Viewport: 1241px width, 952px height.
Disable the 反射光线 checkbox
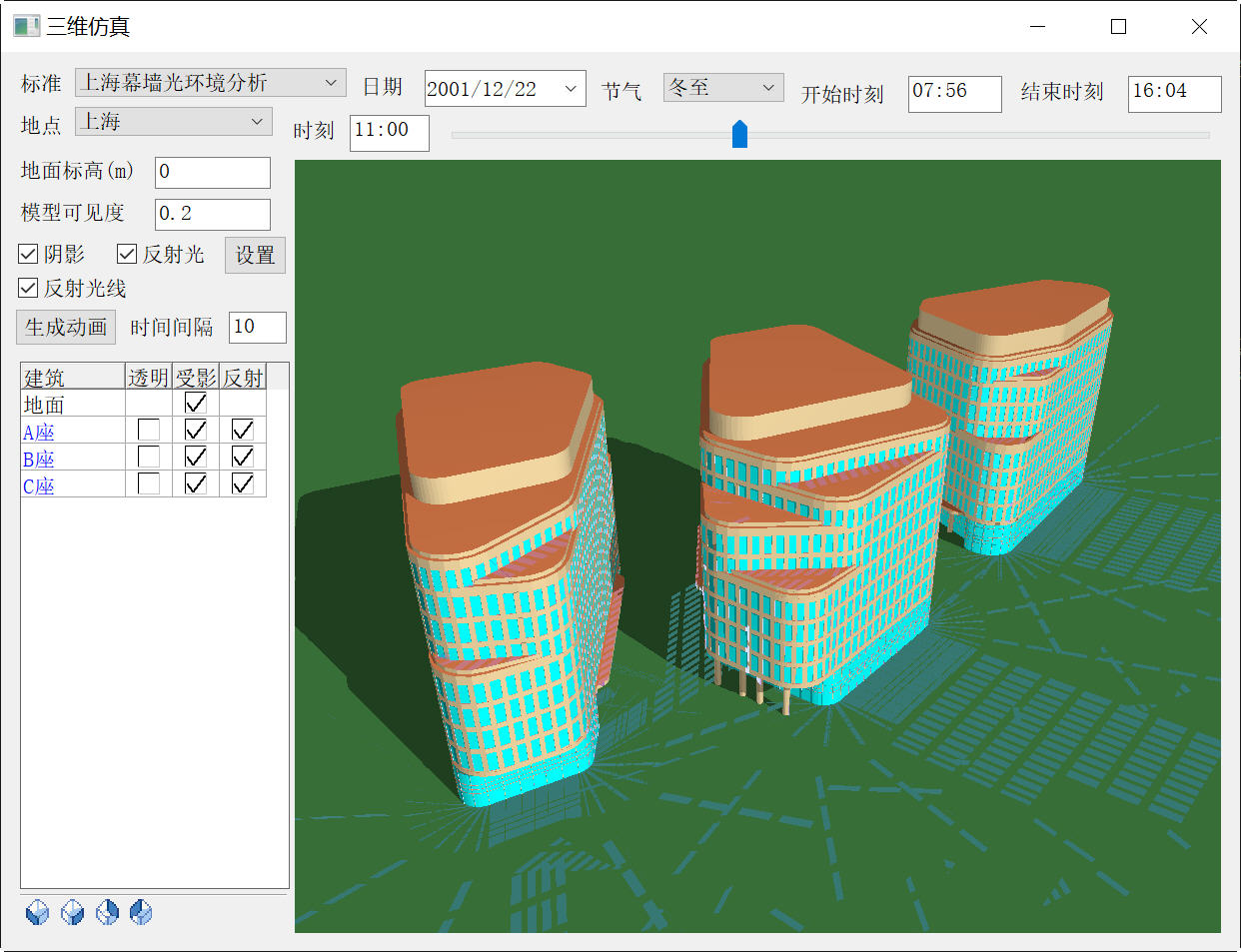(28, 289)
